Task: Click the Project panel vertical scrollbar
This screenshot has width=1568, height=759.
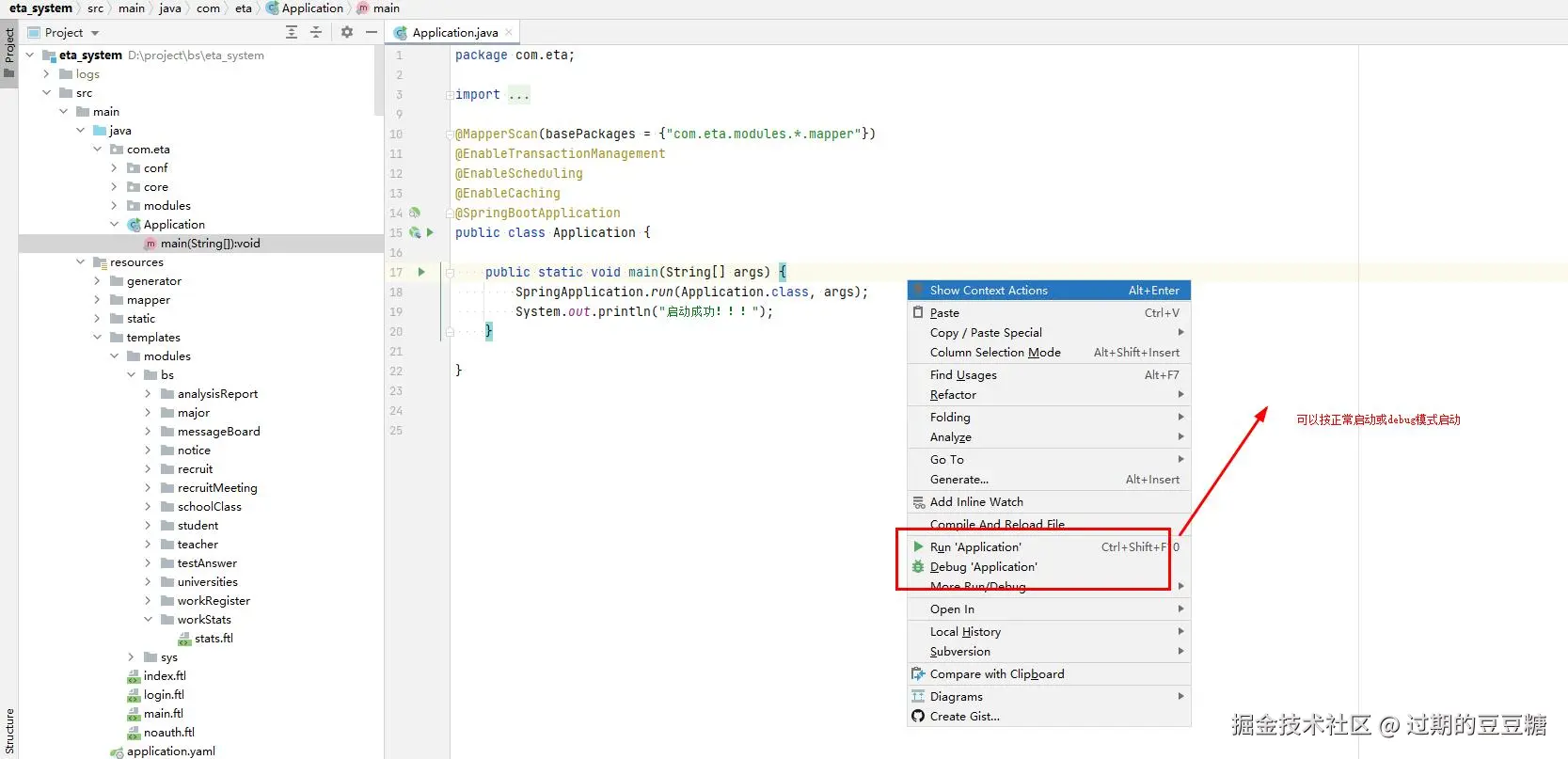Action: point(379,80)
